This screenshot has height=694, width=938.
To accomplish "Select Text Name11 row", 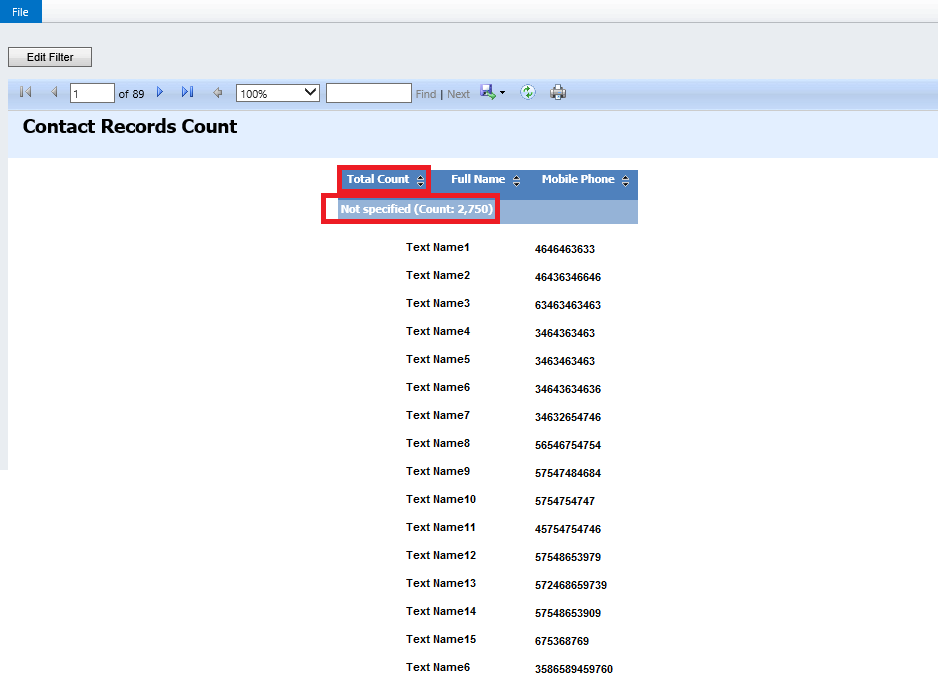I will (441, 527).
